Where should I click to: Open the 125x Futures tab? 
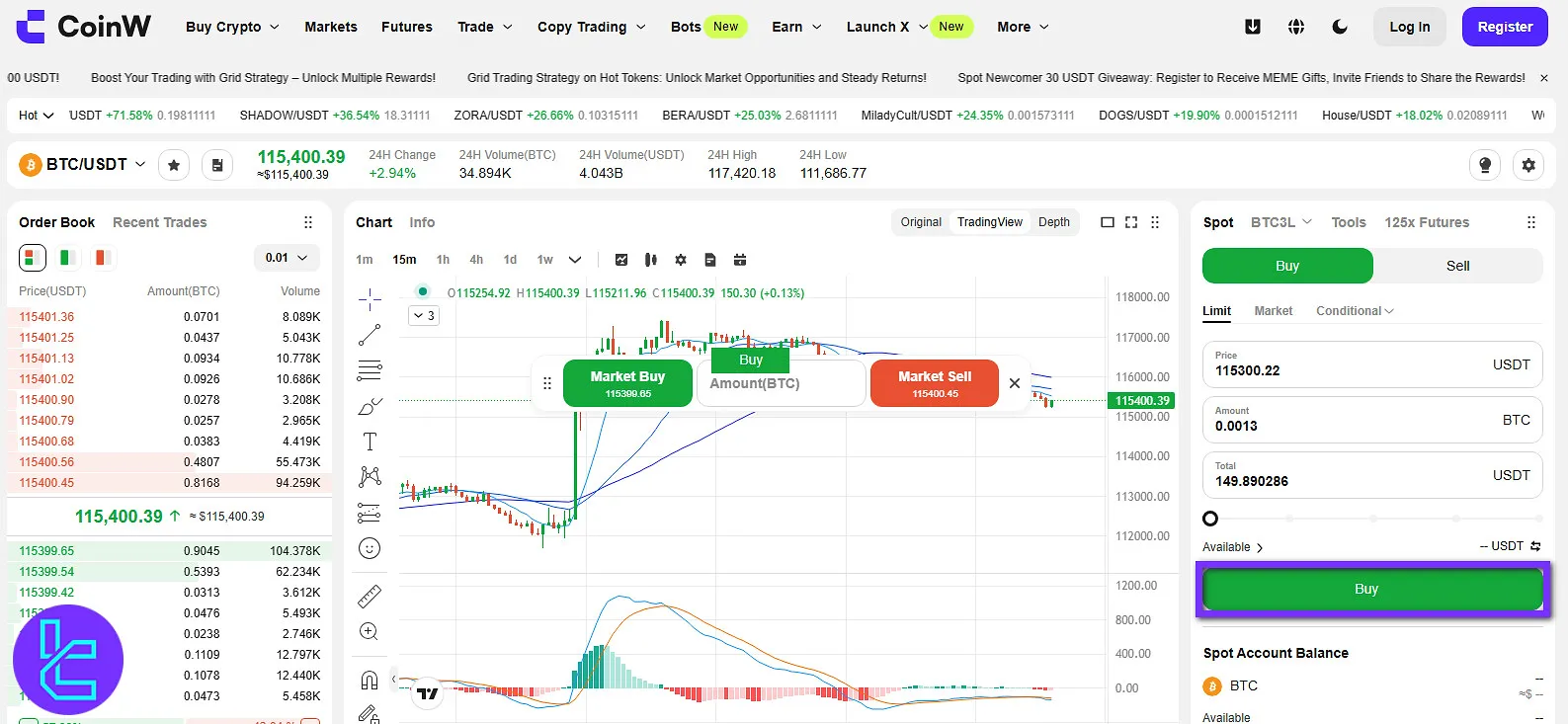click(x=1427, y=222)
